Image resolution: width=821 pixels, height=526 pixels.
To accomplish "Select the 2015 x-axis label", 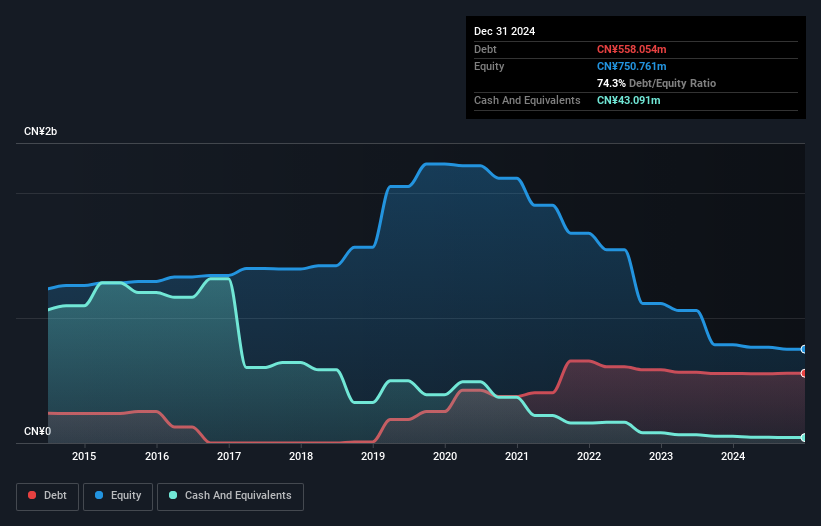I will (84, 456).
